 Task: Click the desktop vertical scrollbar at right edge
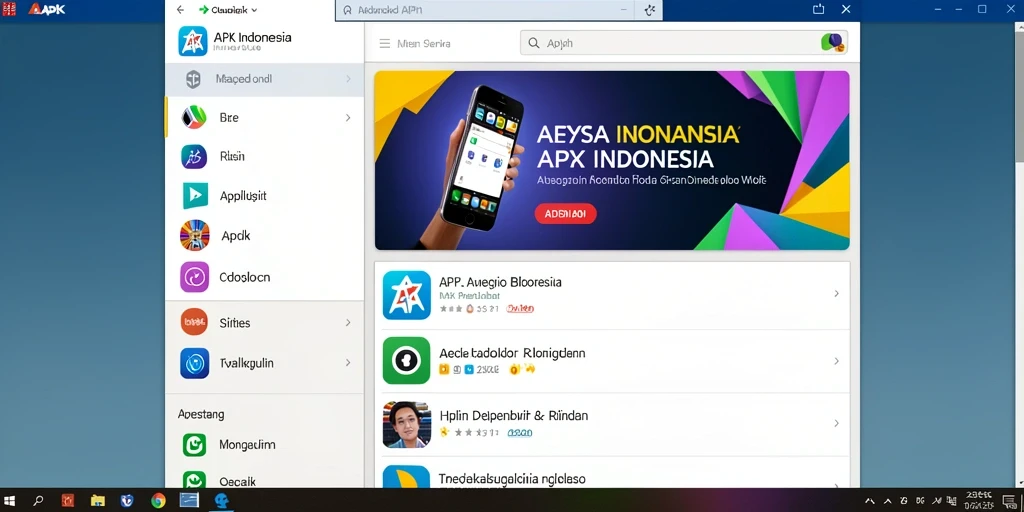[x=1019, y=255]
